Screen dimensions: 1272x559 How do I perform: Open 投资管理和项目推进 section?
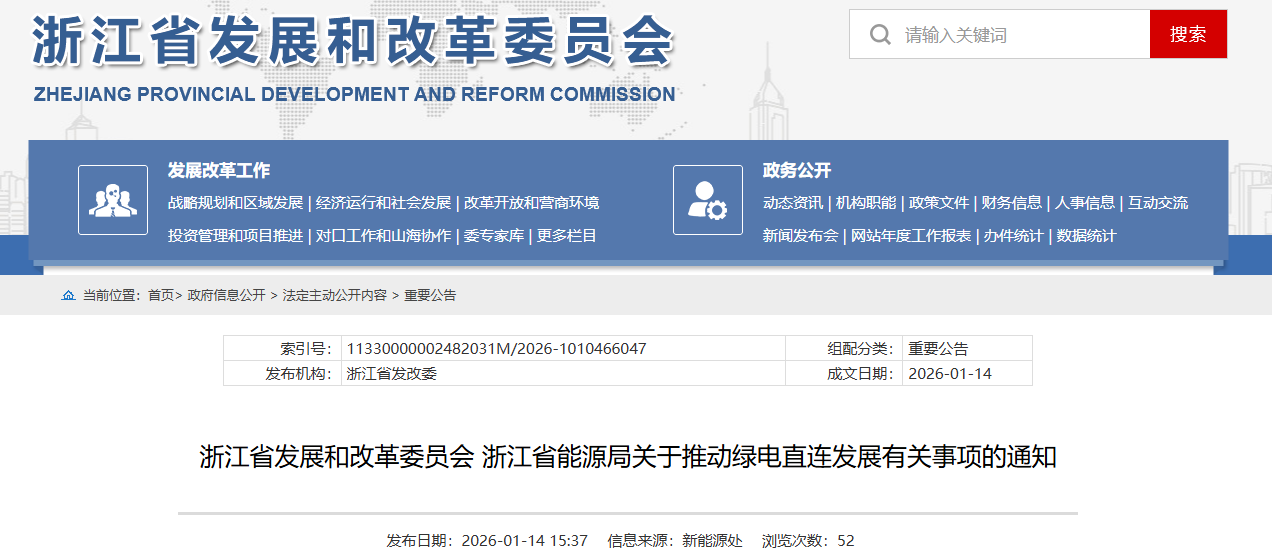tap(235, 236)
